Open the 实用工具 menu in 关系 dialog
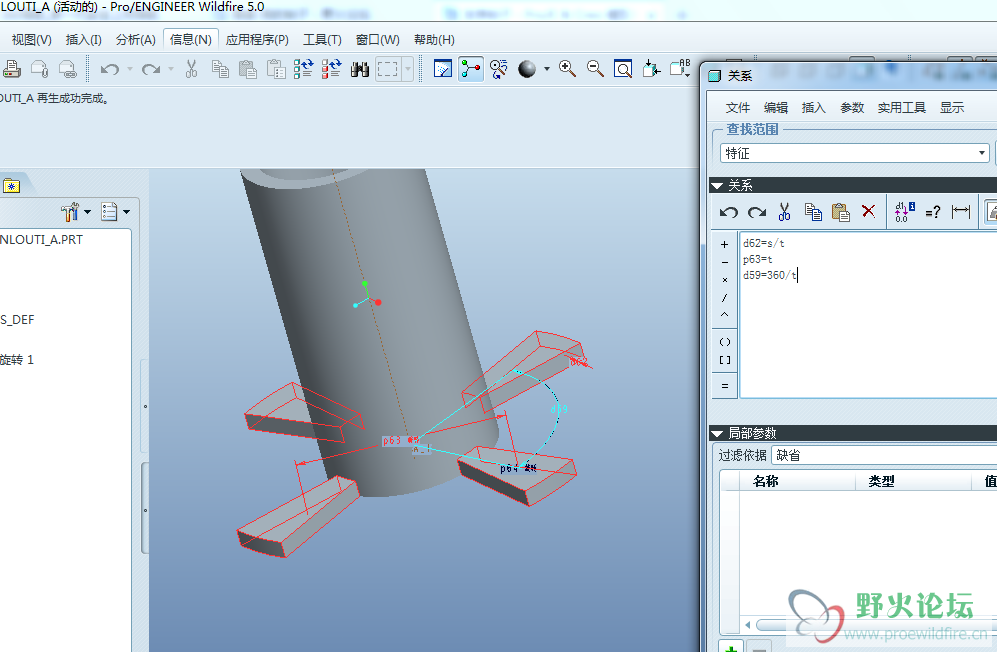 click(902, 108)
